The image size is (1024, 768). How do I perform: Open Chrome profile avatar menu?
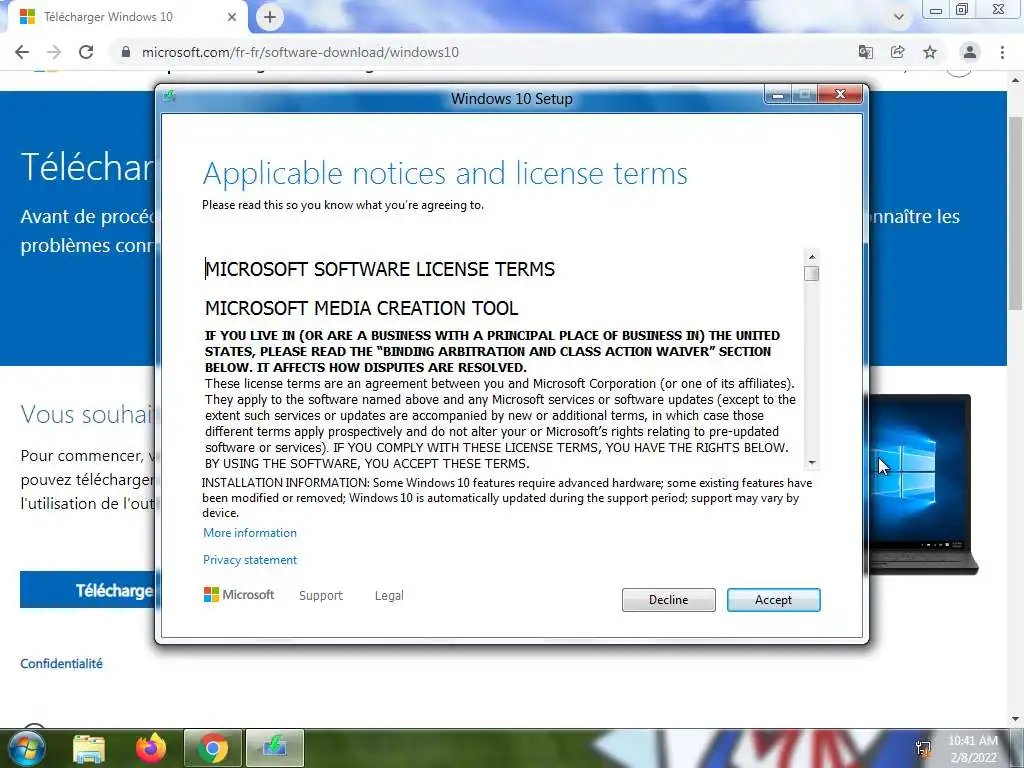(x=970, y=52)
